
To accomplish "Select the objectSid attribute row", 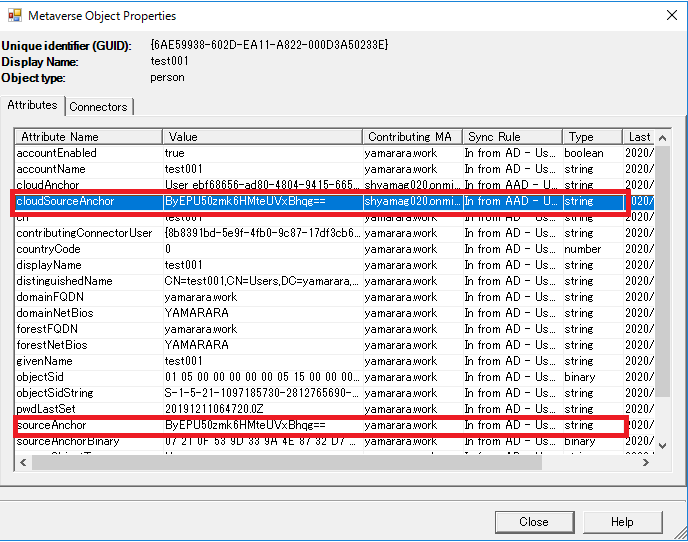I will (x=335, y=377).
